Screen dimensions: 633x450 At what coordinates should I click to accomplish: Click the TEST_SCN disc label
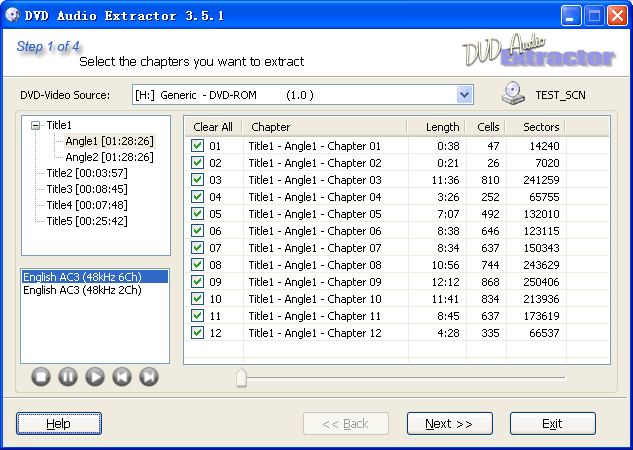point(560,95)
